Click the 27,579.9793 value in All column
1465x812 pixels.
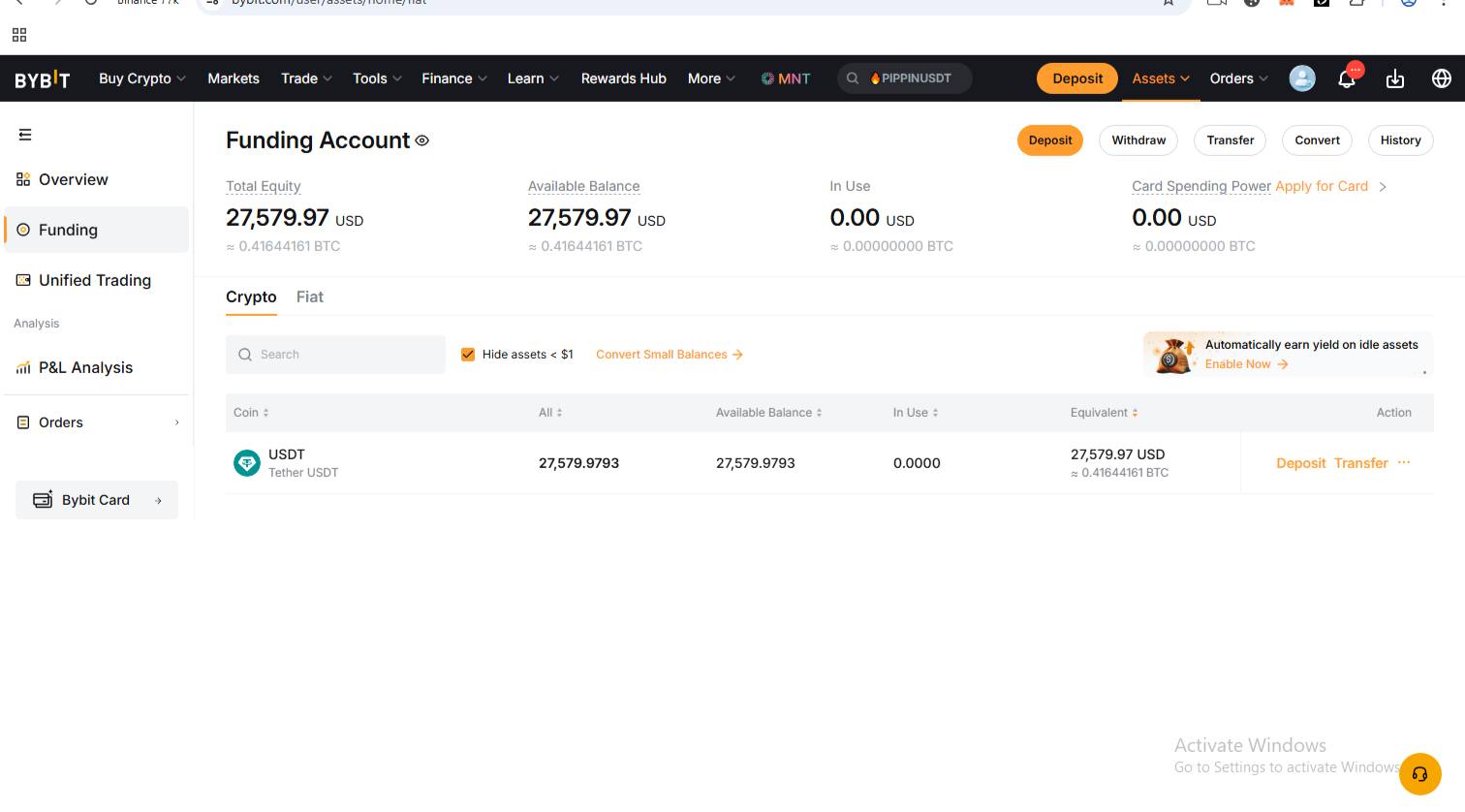pos(578,463)
